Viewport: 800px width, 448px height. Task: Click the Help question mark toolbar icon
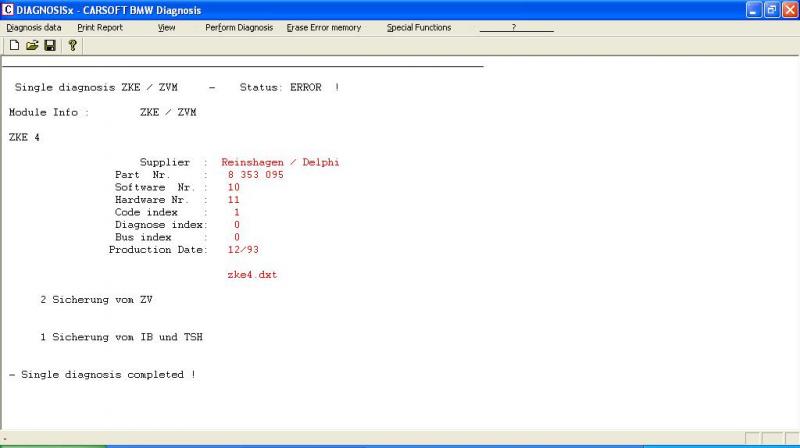72,45
